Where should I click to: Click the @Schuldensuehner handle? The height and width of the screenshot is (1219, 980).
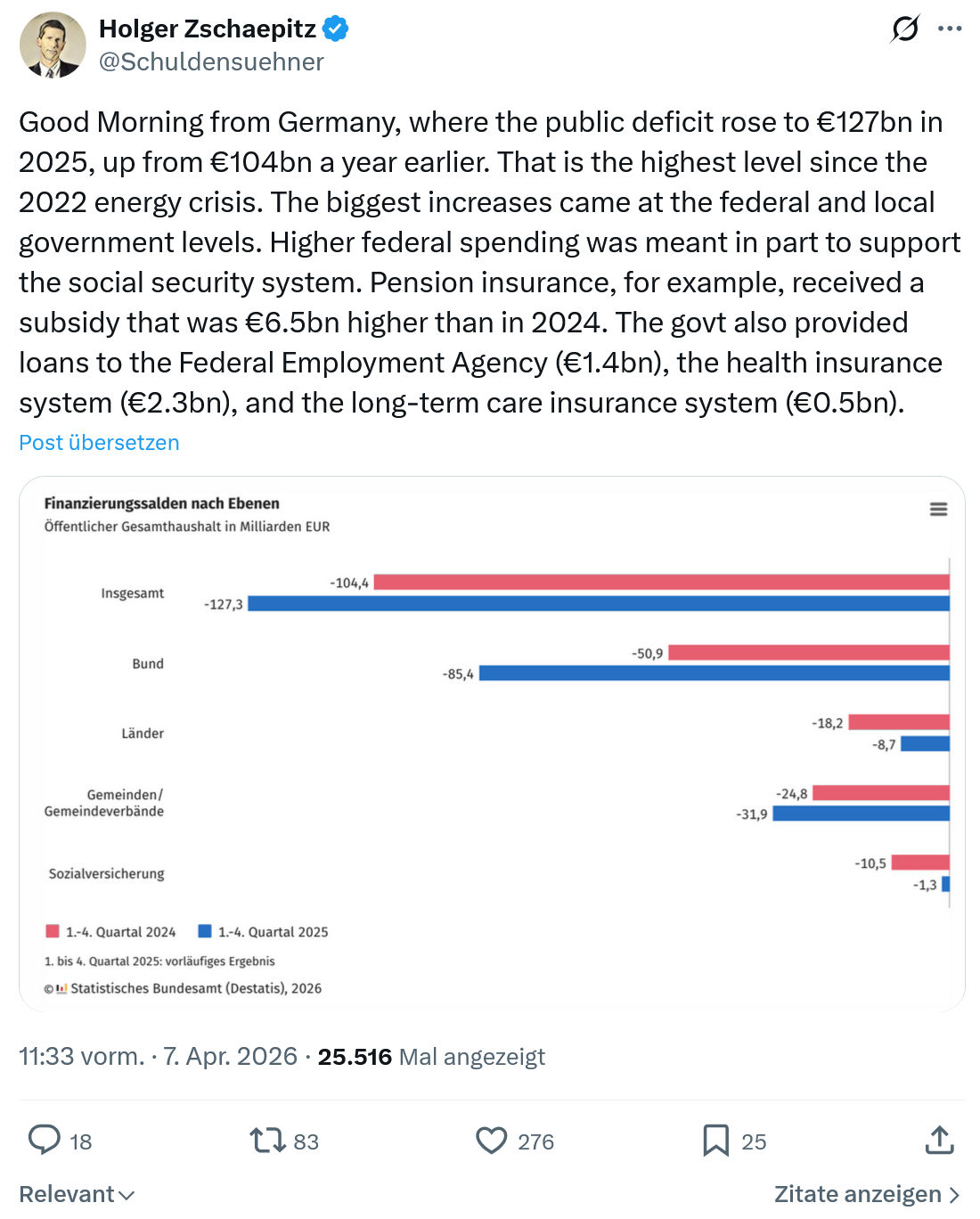click(211, 61)
